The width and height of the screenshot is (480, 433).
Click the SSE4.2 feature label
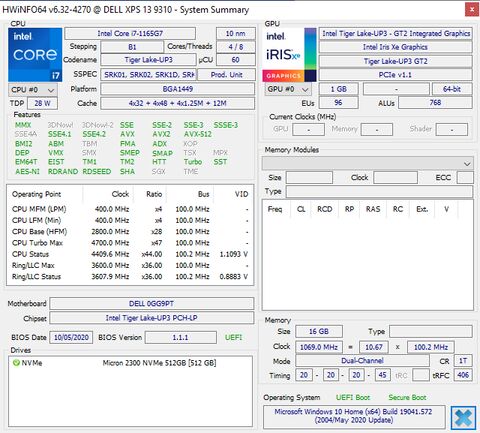click(94, 134)
